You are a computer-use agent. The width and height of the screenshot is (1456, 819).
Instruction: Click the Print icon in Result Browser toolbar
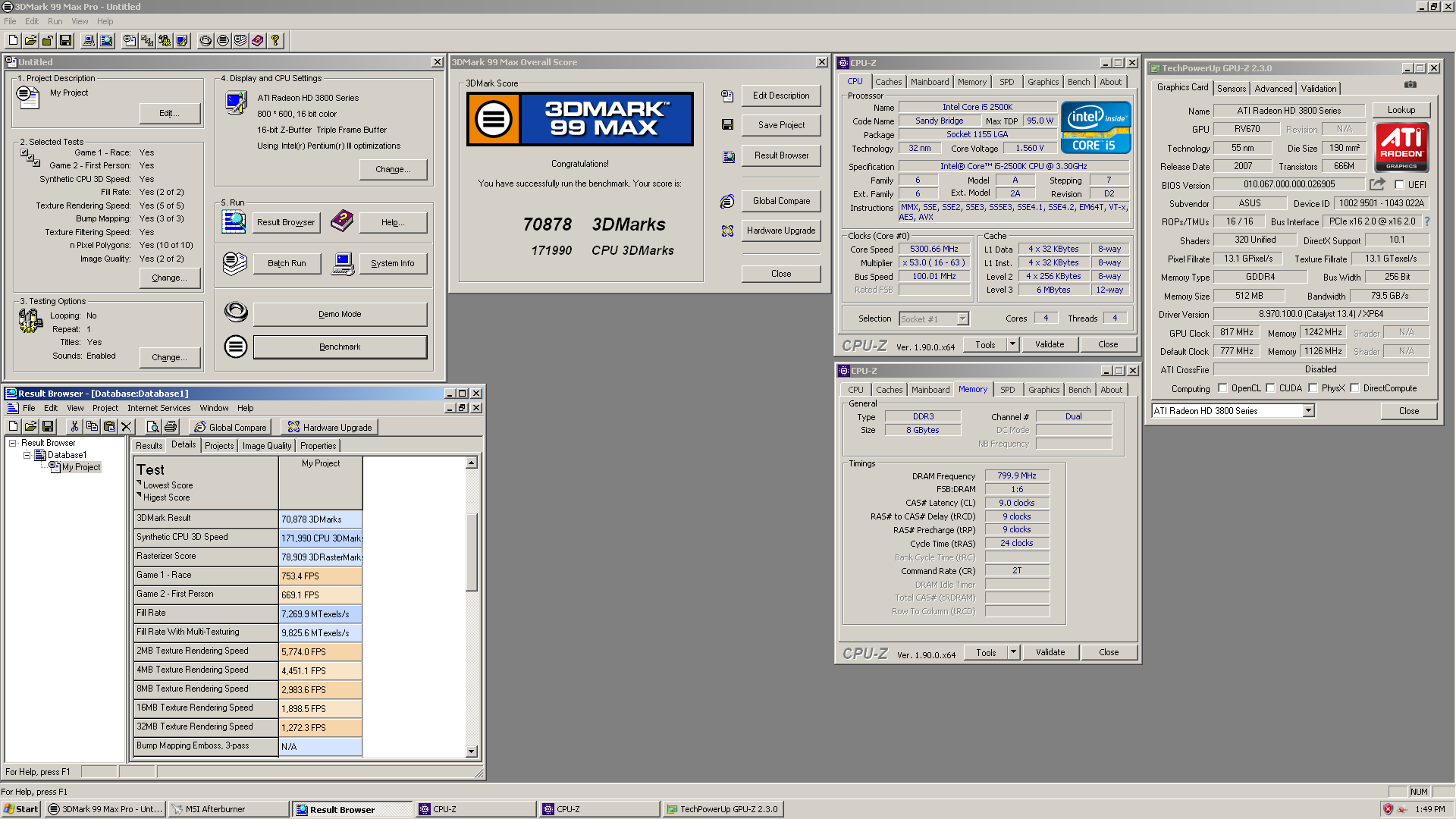pyautogui.click(x=171, y=427)
